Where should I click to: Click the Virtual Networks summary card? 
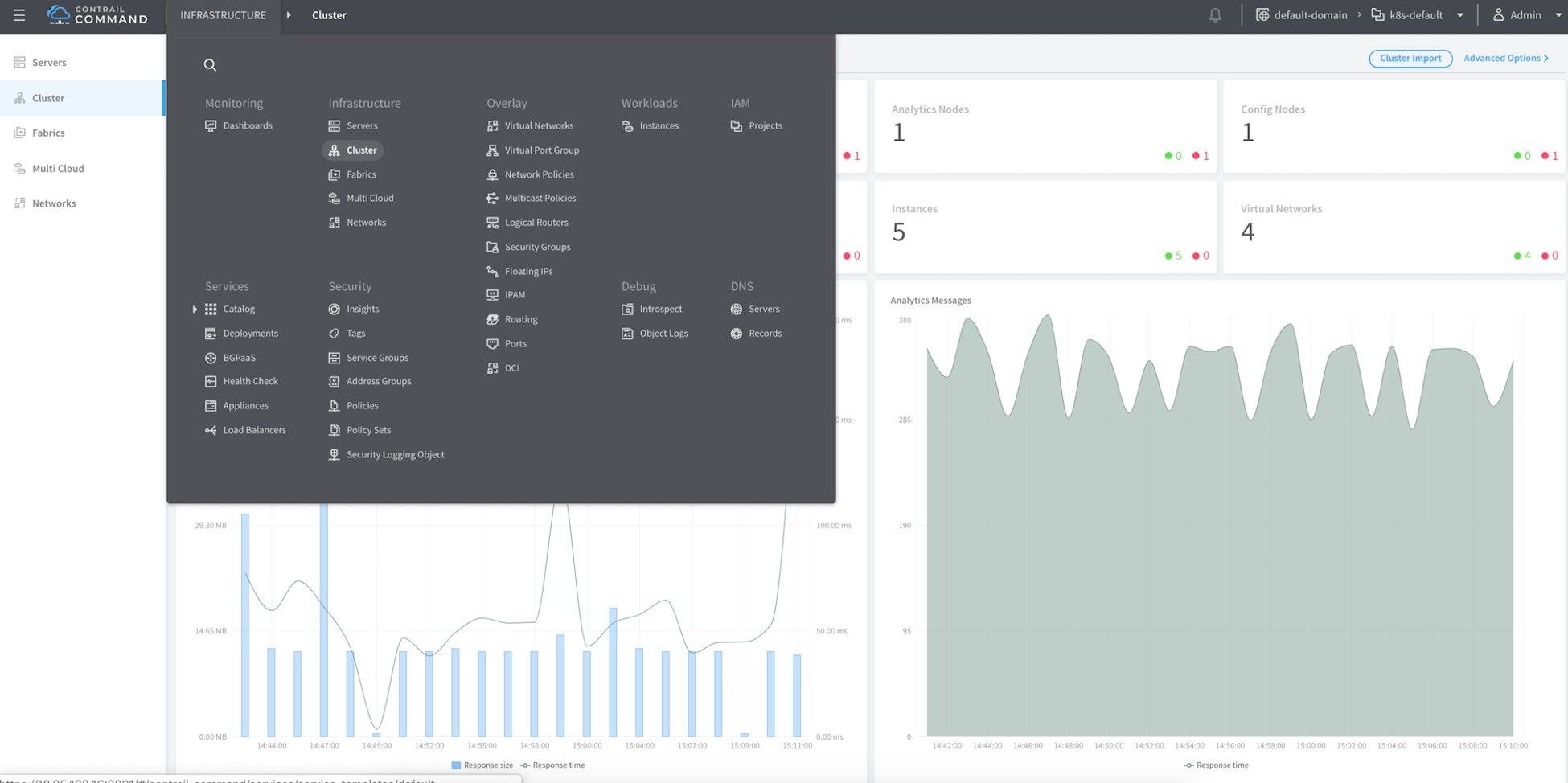[x=1394, y=227]
